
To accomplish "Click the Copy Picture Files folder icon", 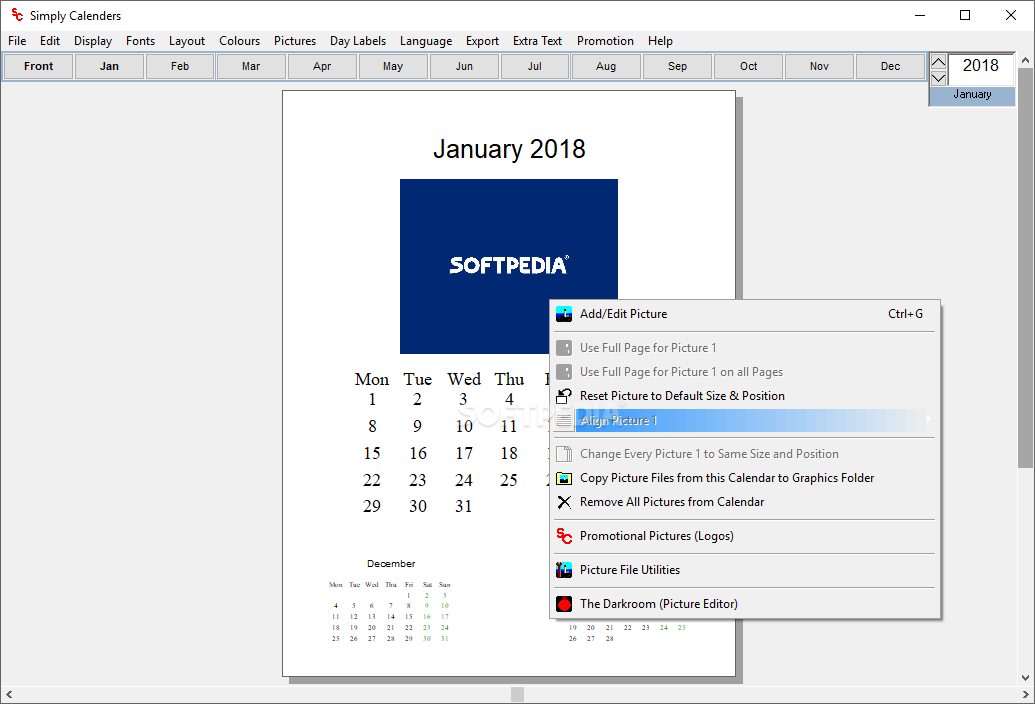I will (x=564, y=478).
